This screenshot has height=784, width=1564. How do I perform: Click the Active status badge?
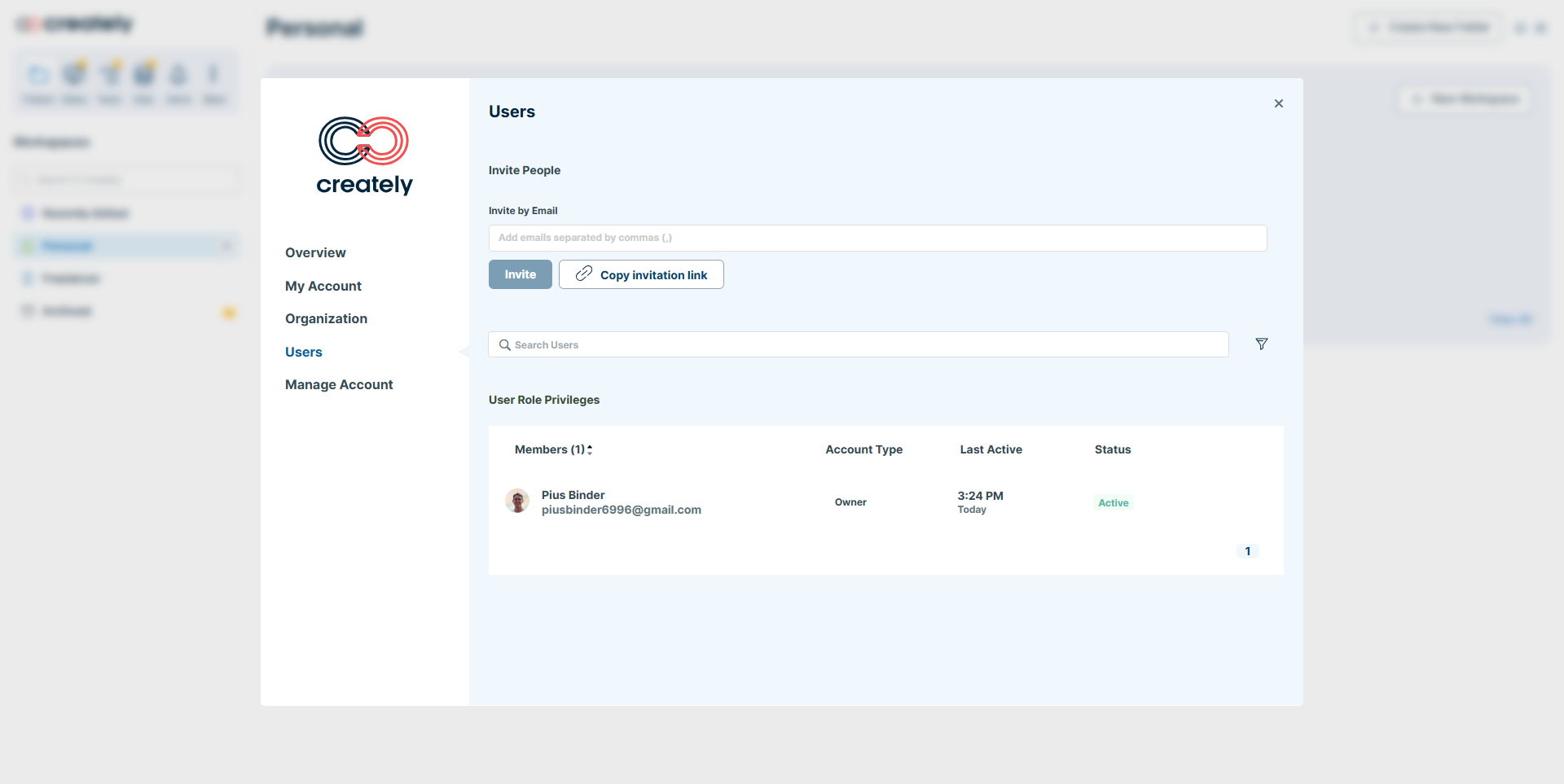(x=1113, y=503)
